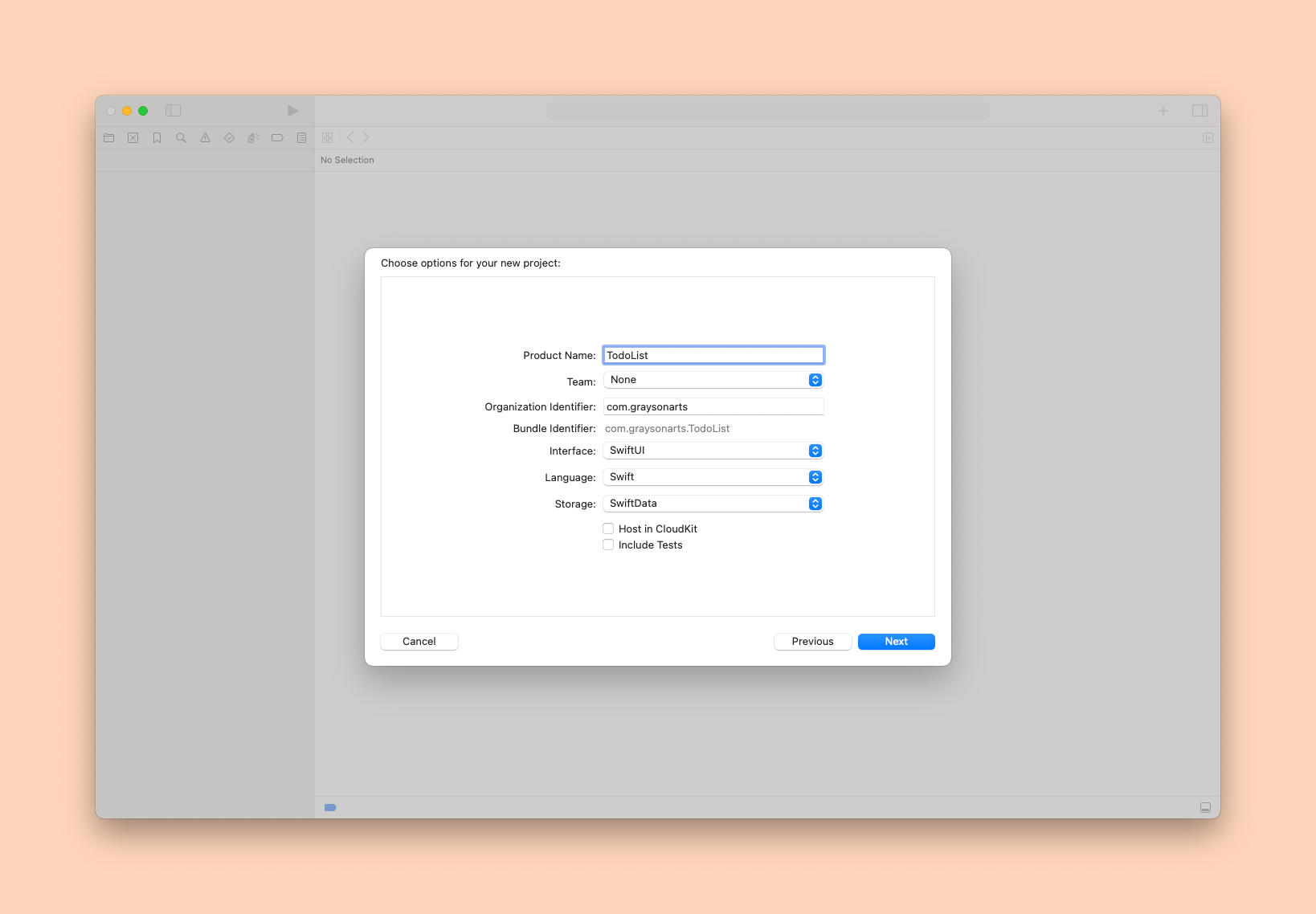Click the Cancel button
The width and height of the screenshot is (1316, 914).
[x=419, y=642]
